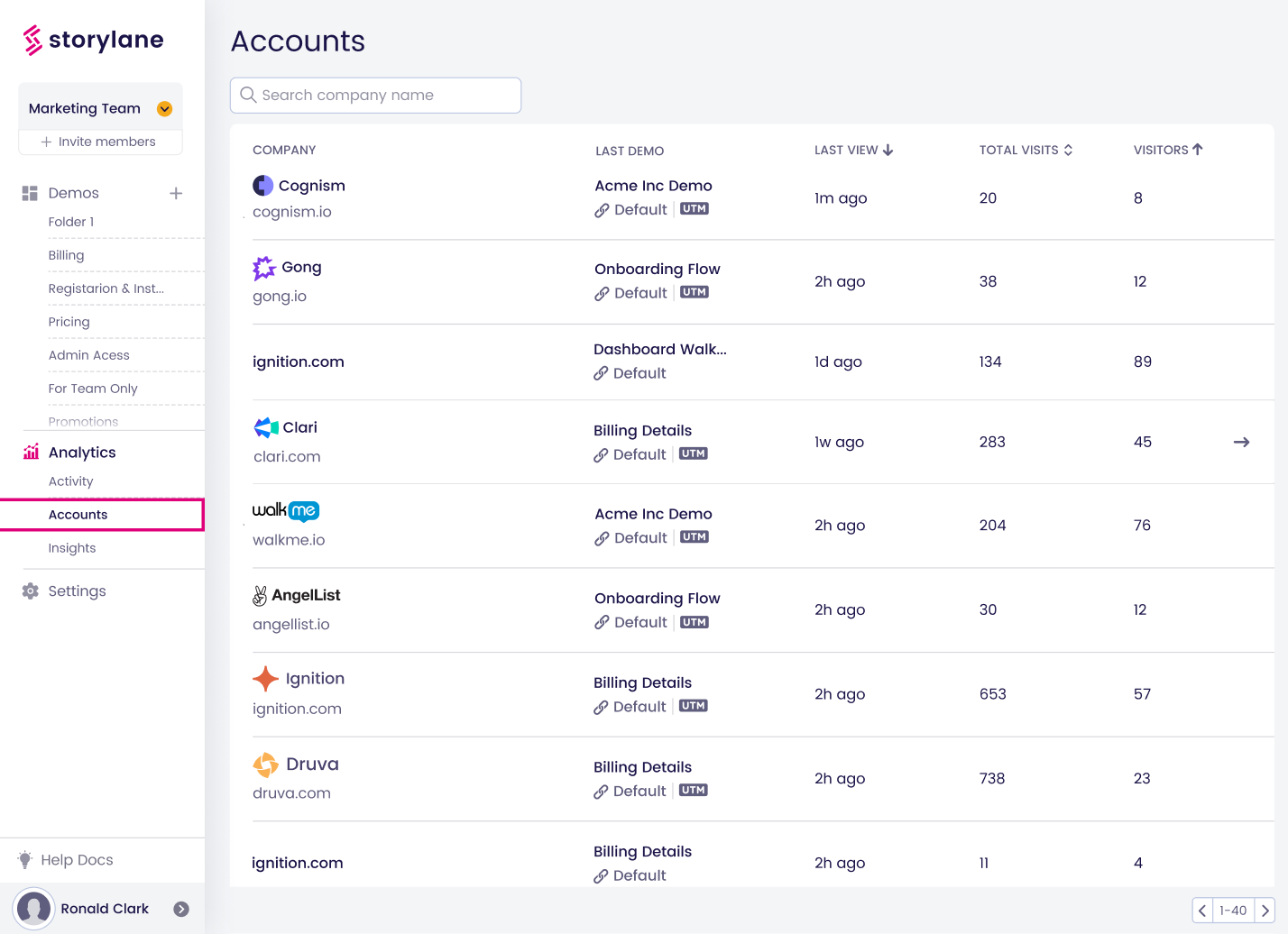Click druva.com domain text
Image resolution: width=1288 pixels, height=934 pixels.
point(291,793)
